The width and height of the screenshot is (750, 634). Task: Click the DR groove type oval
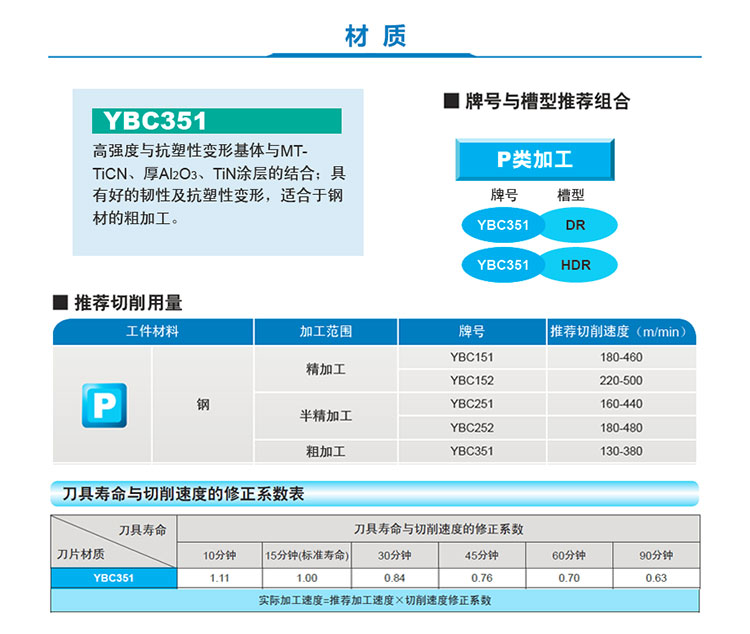[x=578, y=225]
